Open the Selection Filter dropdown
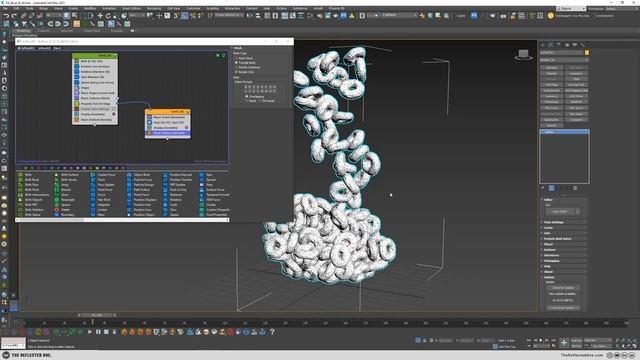This screenshot has width=640, height=360. [53, 16]
